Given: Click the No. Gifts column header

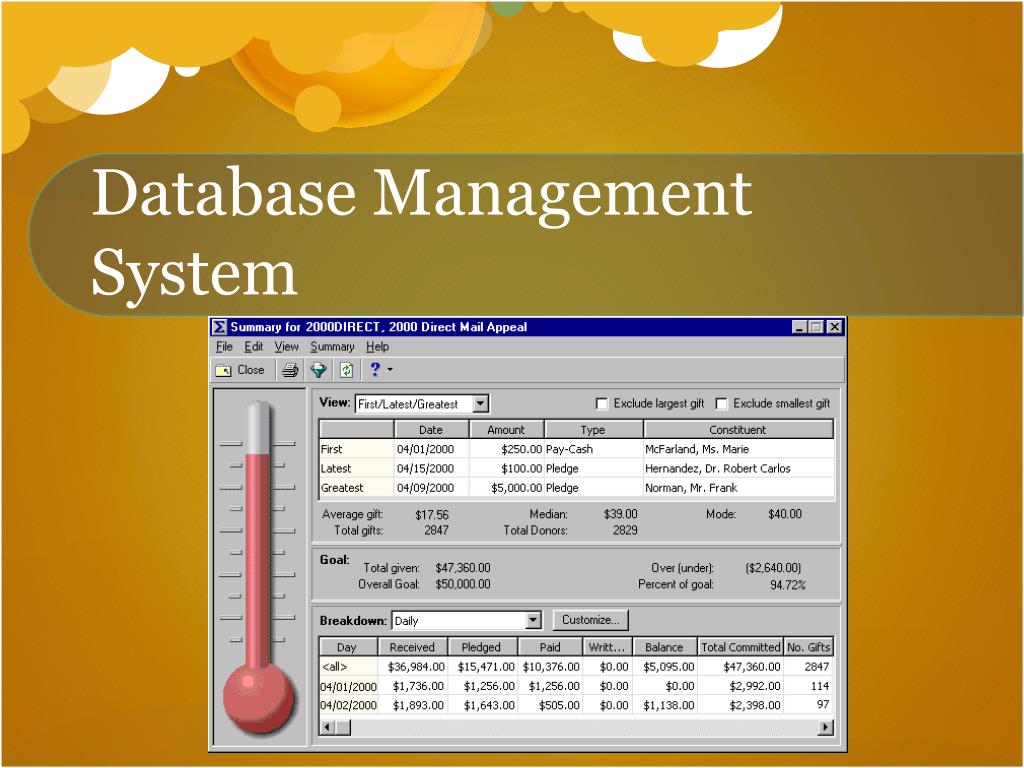Looking at the screenshot, I should click(808, 647).
